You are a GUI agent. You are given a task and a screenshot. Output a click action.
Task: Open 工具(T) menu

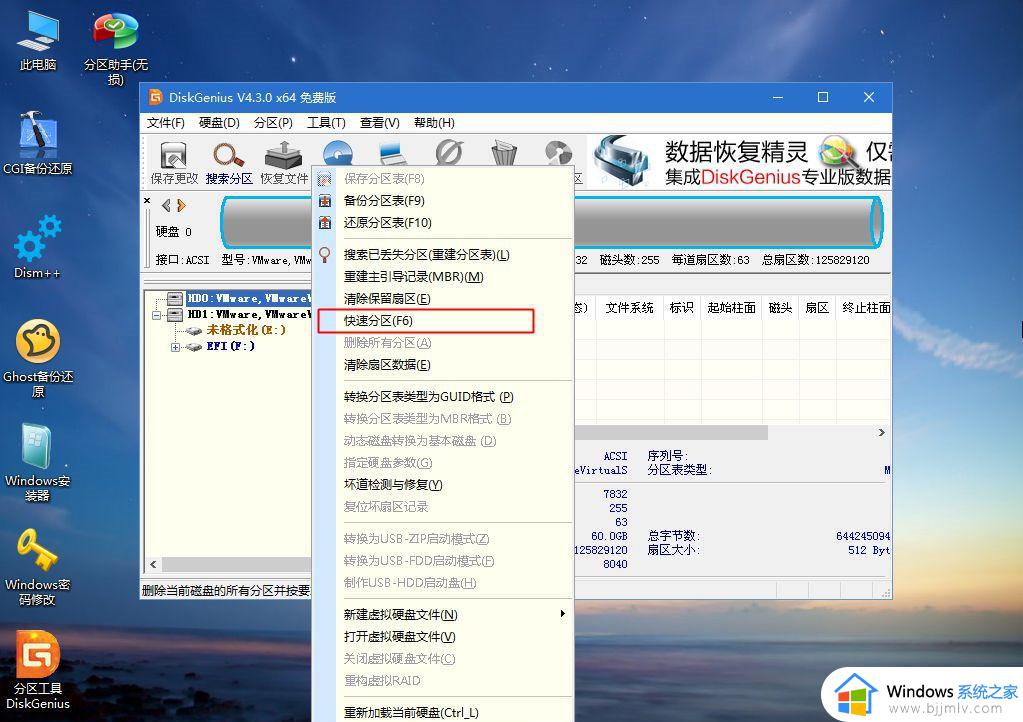(326, 123)
